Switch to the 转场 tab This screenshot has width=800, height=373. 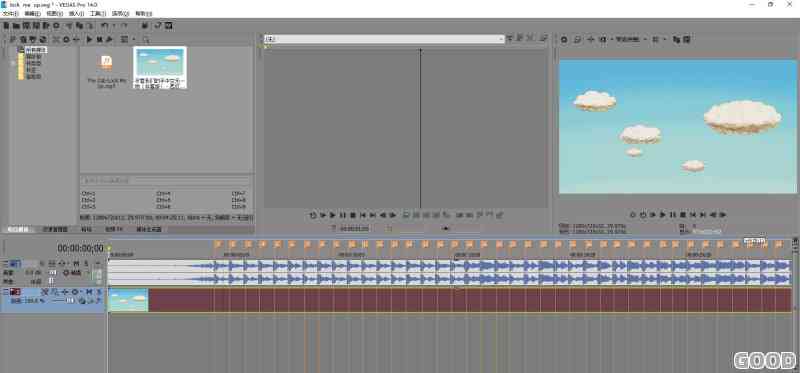point(86,230)
